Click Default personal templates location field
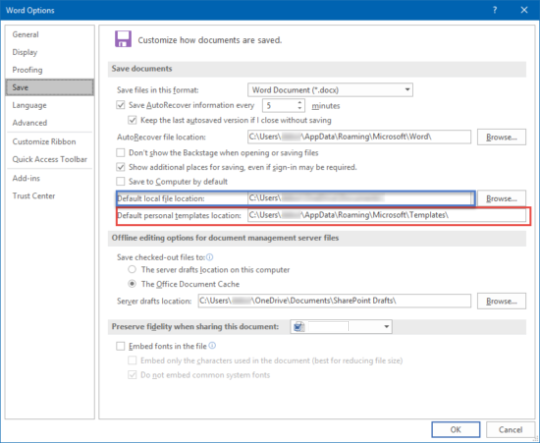This screenshot has height=443, width=540. (x=386, y=215)
